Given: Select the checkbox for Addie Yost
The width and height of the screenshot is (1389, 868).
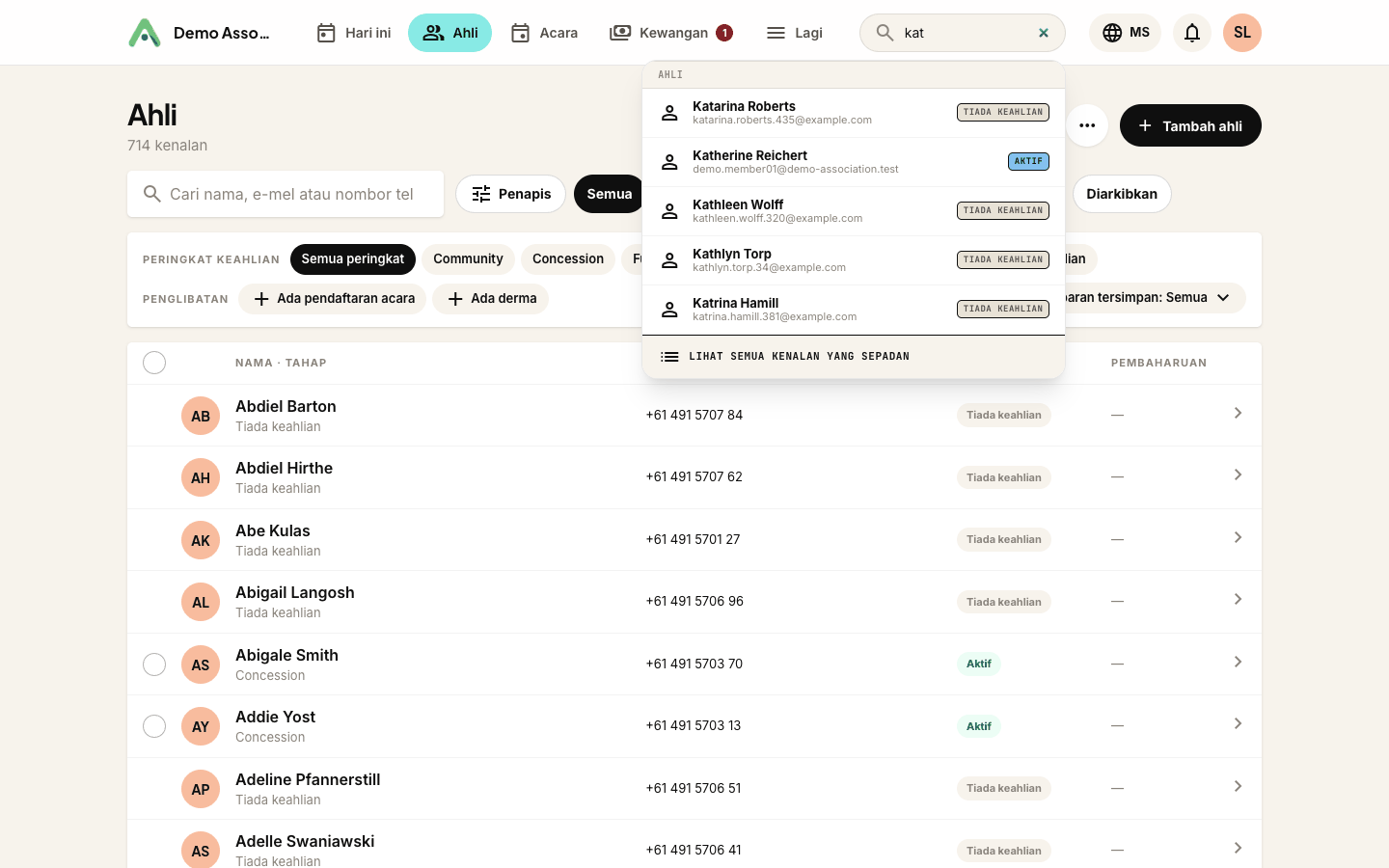Looking at the screenshot, I should 154,726.
